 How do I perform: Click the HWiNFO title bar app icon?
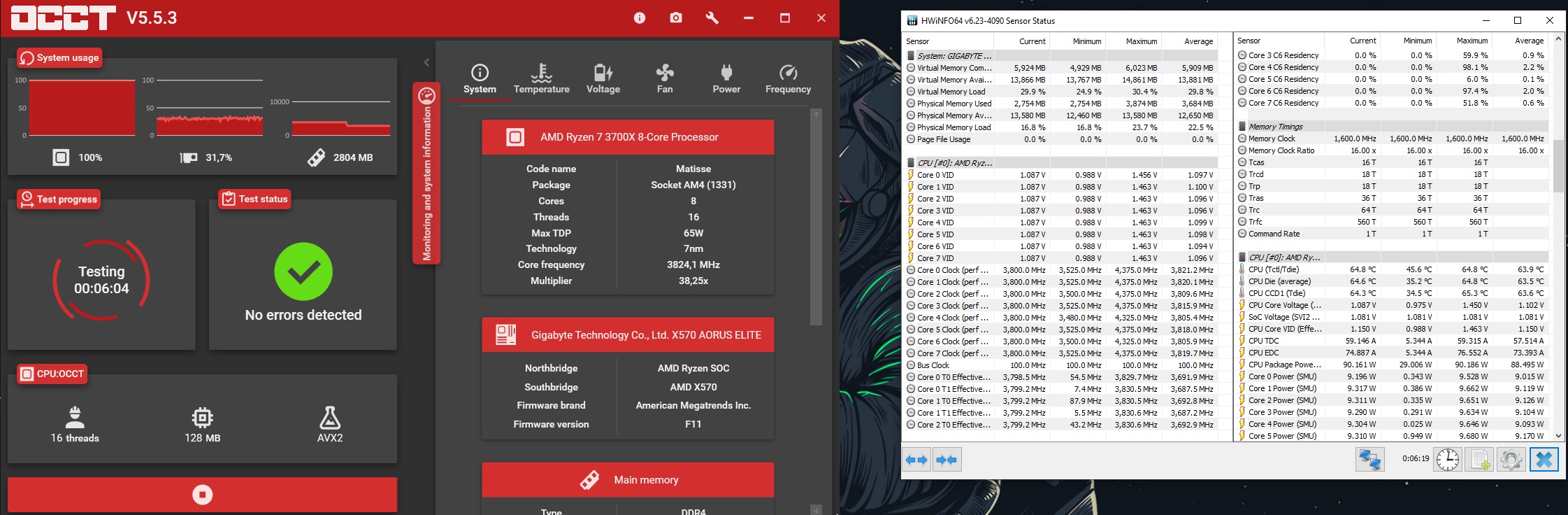pyautogui.click(x=912, y=20)
